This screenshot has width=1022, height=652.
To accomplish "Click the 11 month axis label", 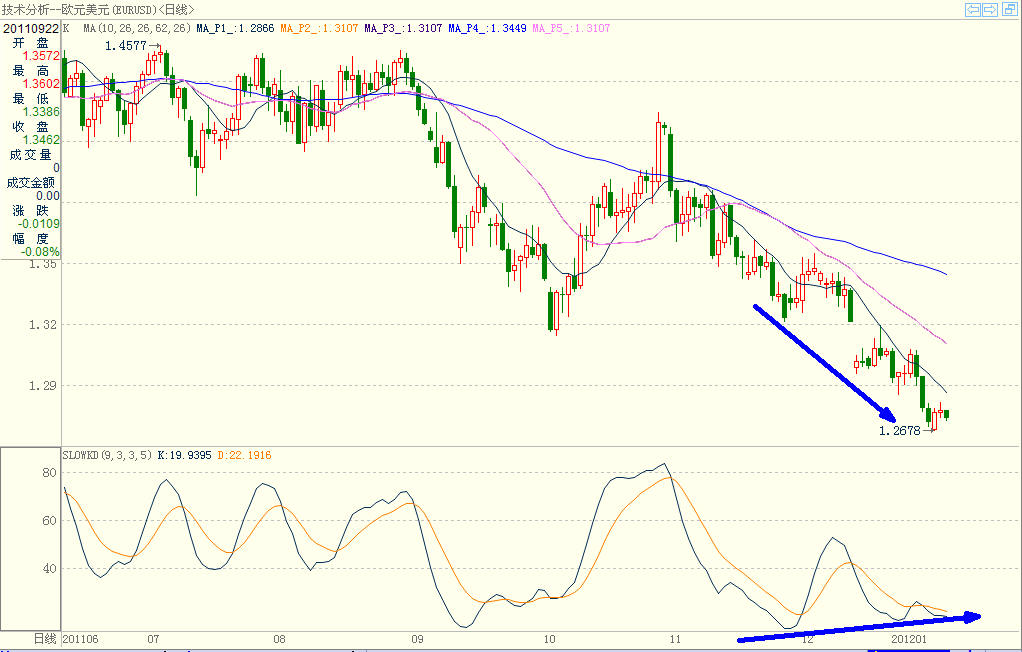I will click(x=675, y=639).
